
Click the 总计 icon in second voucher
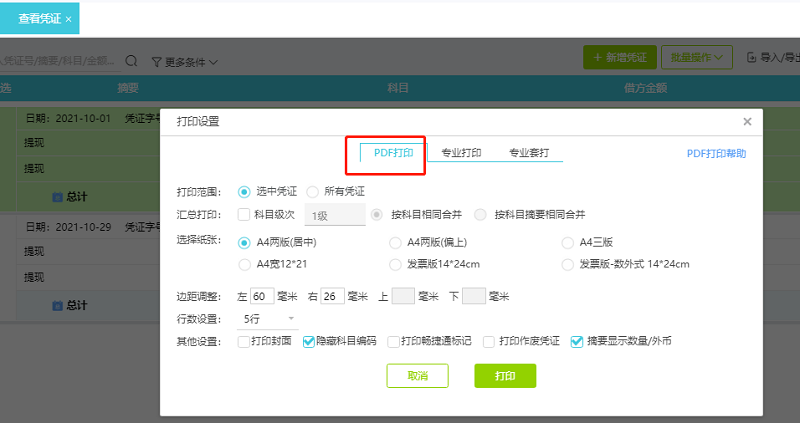pos(57,305)
